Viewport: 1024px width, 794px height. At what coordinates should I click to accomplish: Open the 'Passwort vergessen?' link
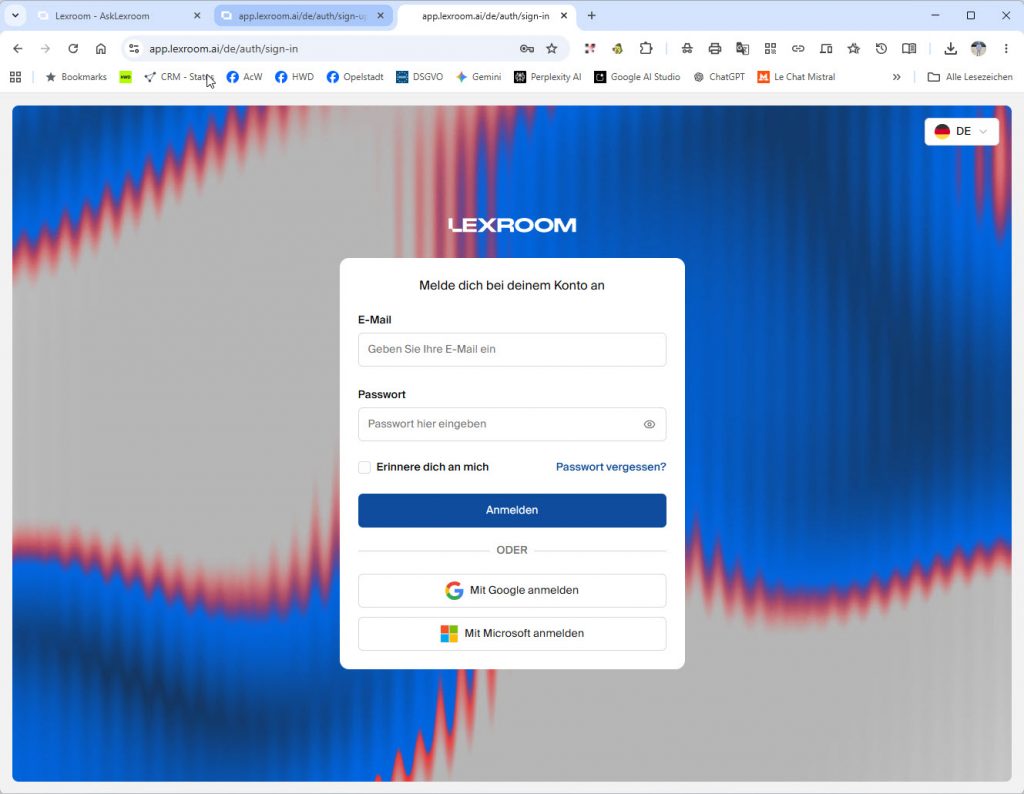611,467
